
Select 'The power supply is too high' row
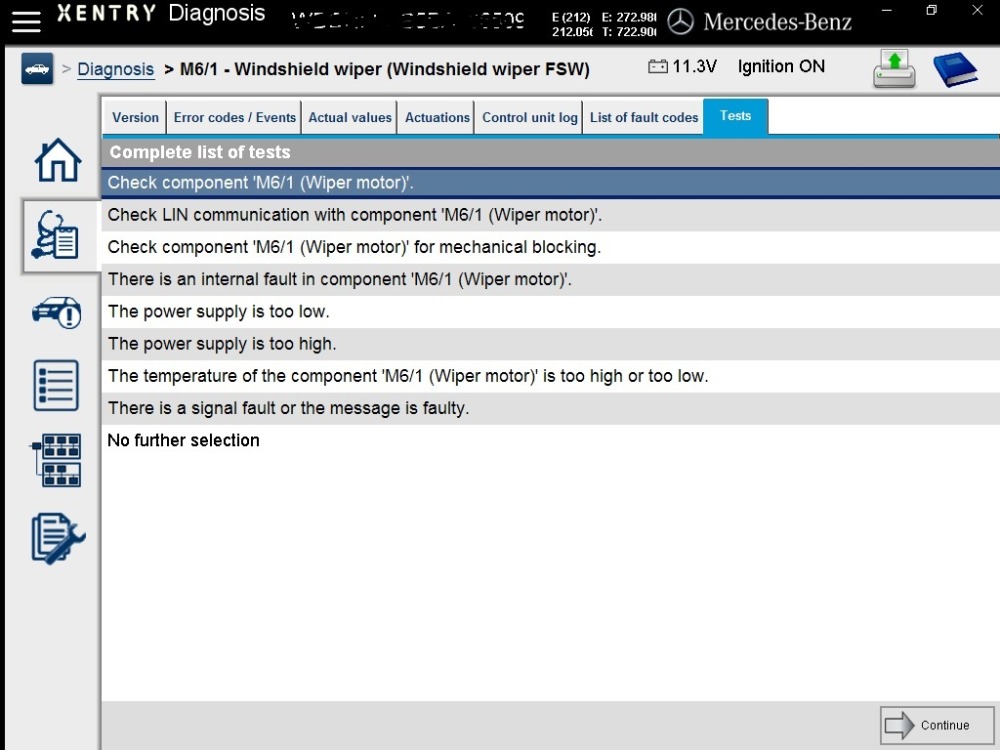click(x=550, y=344)
